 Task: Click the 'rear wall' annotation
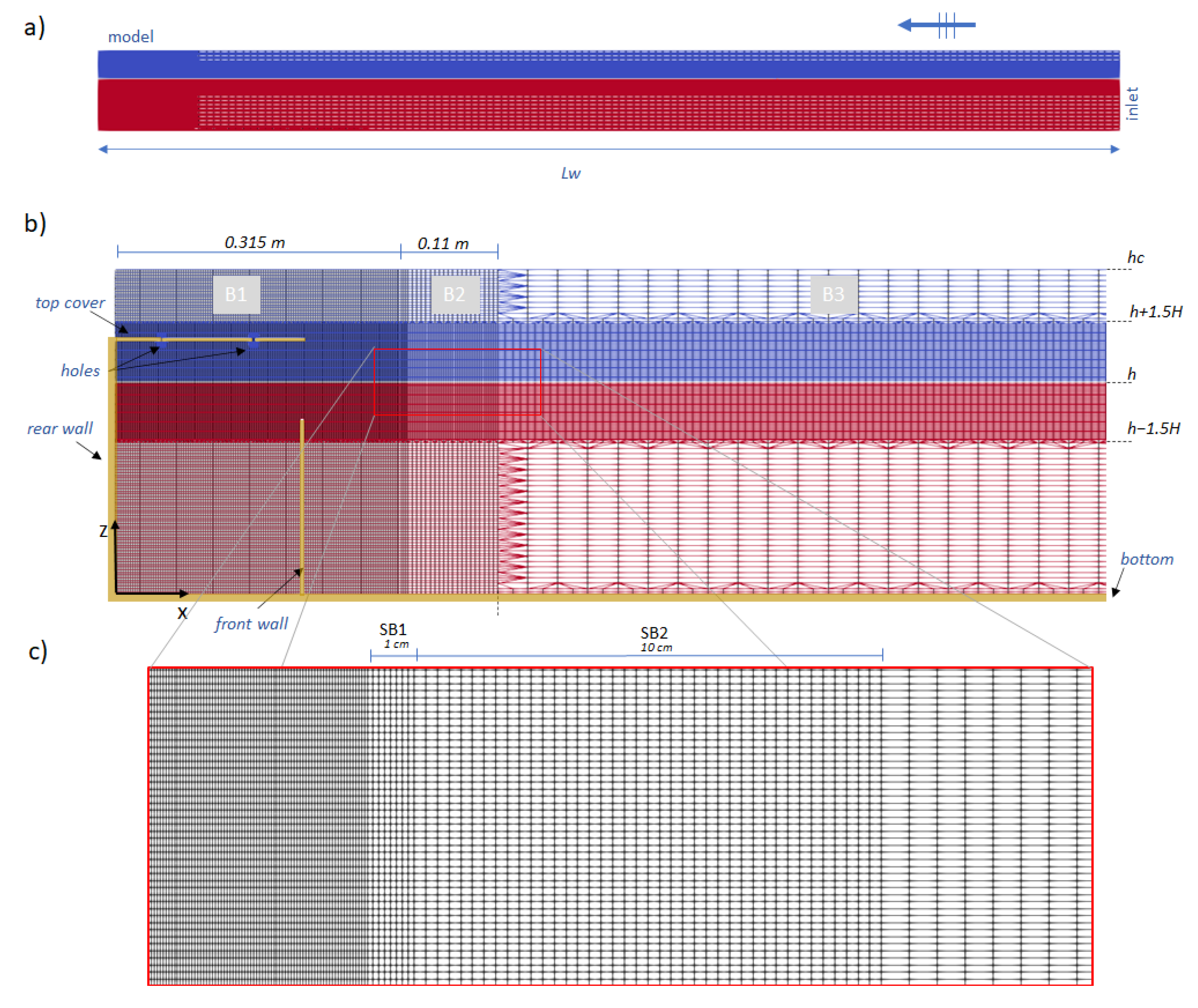pyautogui.click(x=59, y=429)
